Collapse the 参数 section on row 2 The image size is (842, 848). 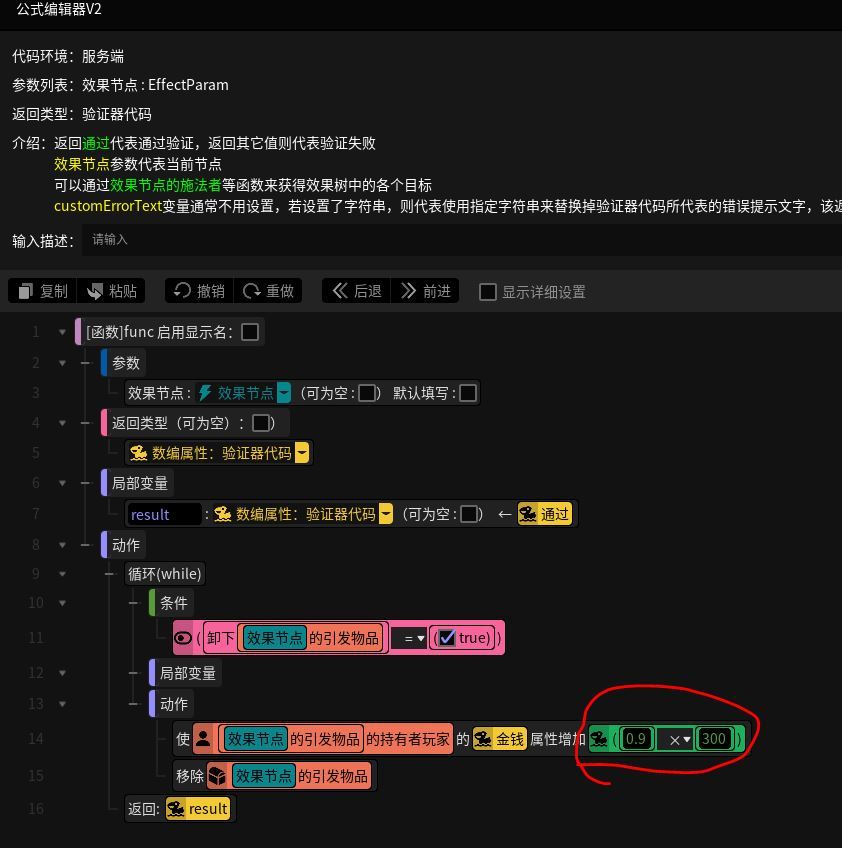62,363
